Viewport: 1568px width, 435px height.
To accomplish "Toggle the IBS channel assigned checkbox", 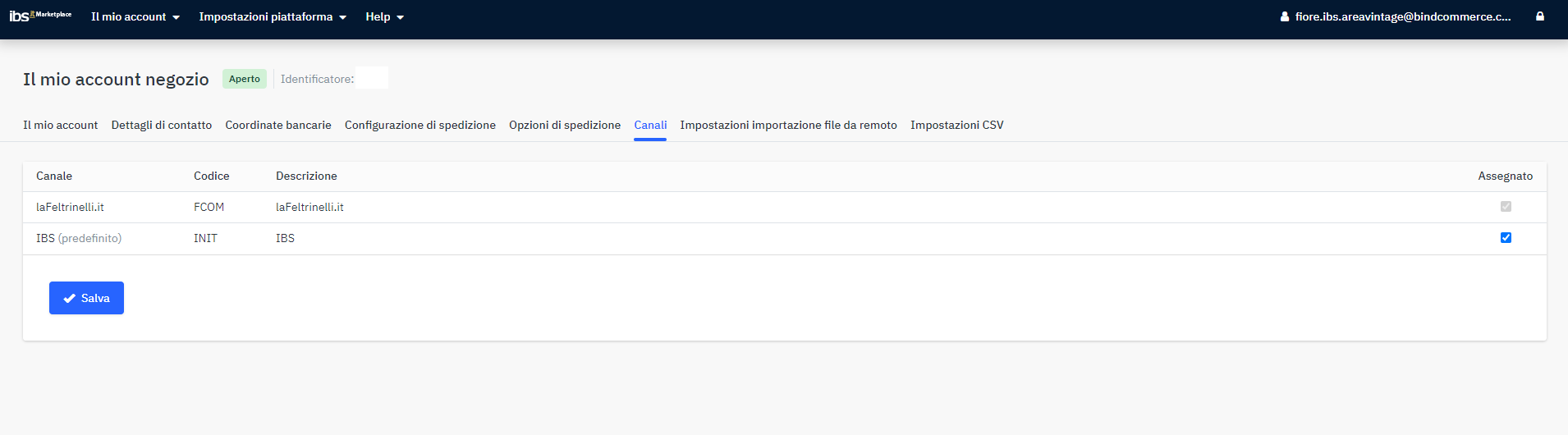I will [x=1506, y=238].
